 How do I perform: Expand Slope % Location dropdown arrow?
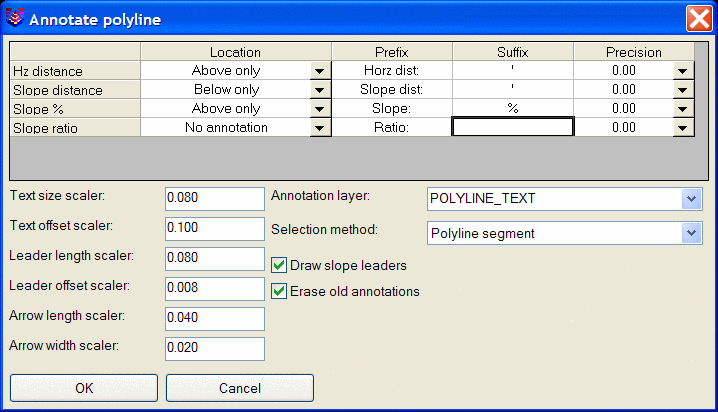point(320,109)
